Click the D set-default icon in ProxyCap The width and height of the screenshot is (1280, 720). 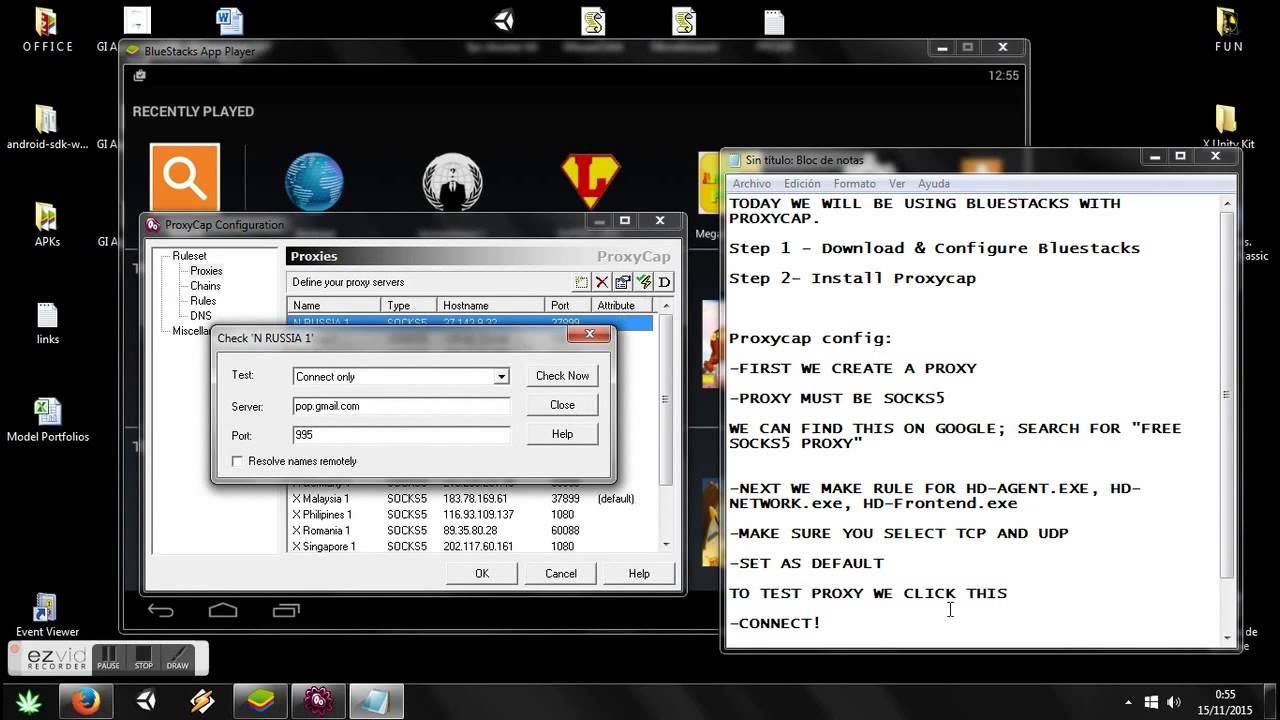664,282
